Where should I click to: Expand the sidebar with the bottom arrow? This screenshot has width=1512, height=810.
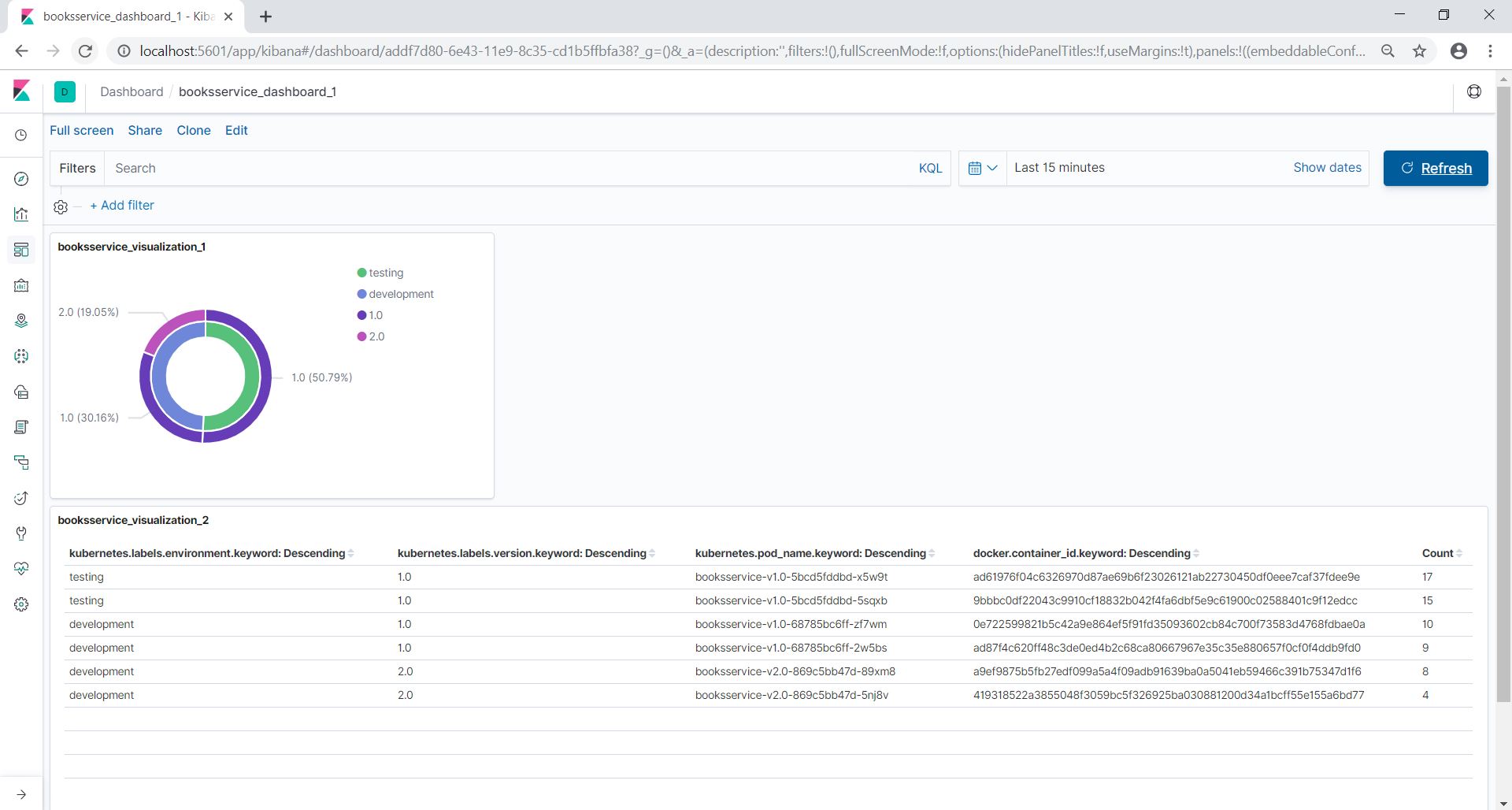[21, 794]
